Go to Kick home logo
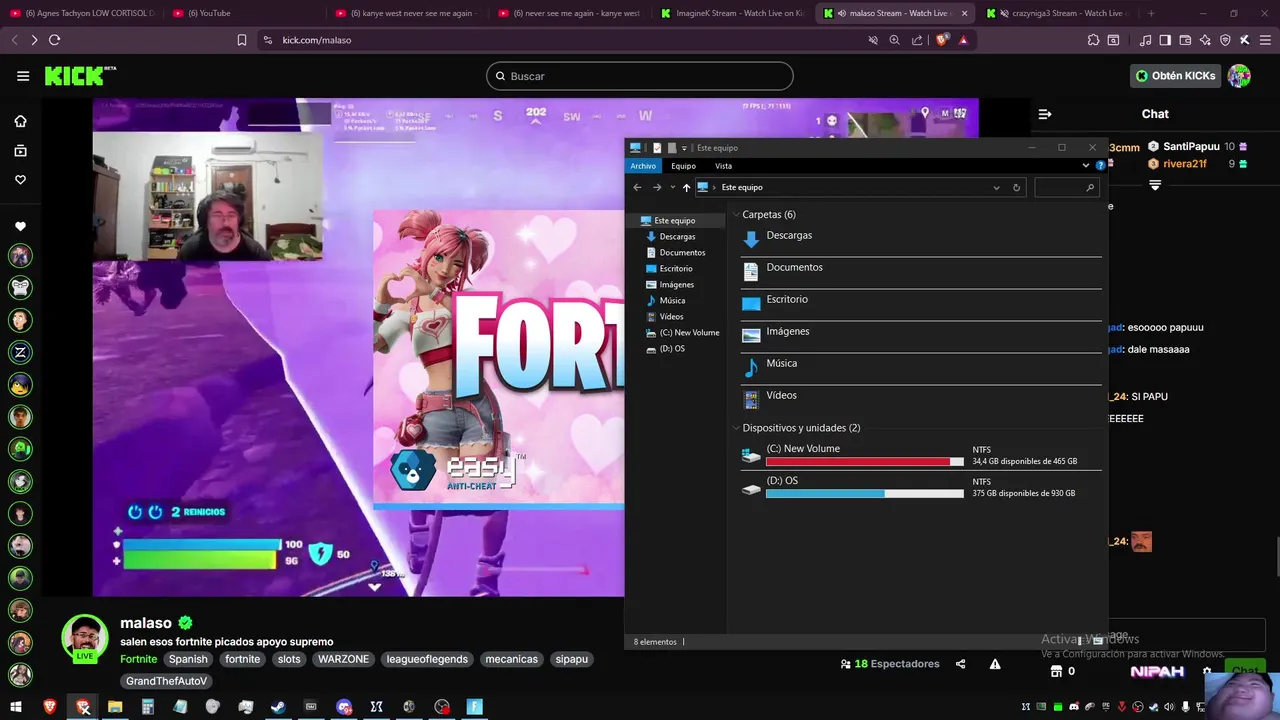1280x720 pixels. click(80, 76)
